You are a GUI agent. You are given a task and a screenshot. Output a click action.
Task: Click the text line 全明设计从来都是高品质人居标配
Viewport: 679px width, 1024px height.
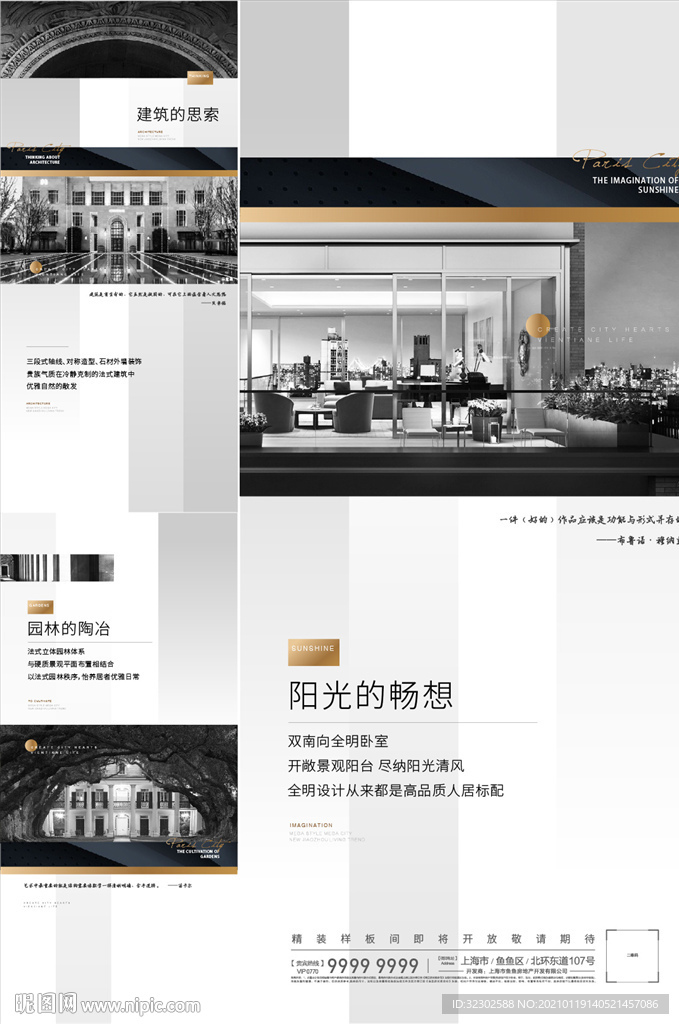coord(396,791)
